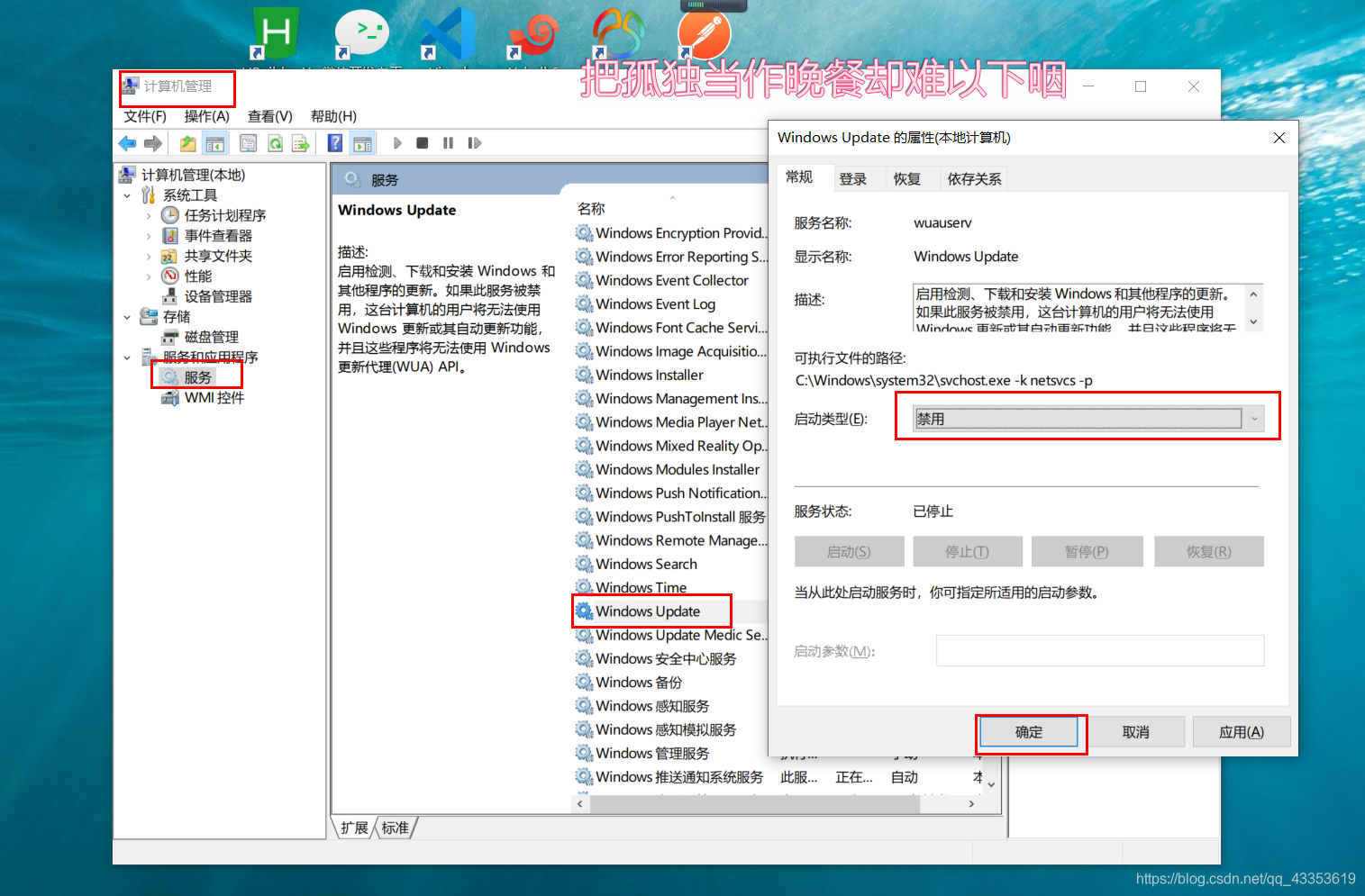The height and width of the screenshot is (896, 1365).
Task: Click the 应用(A) button
Action: 1242,732
